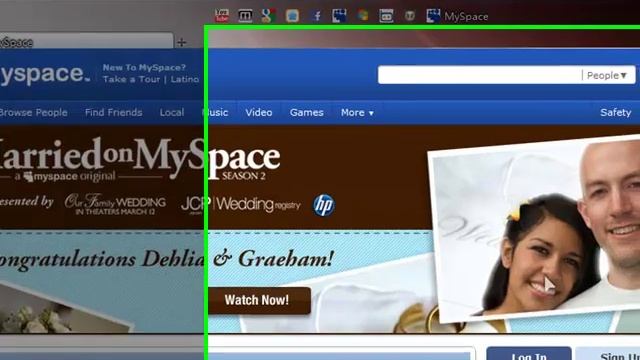The image size is (640, 360).
Task: Open the light blue square bookmark icon
Action: click(x=292, y=16)
